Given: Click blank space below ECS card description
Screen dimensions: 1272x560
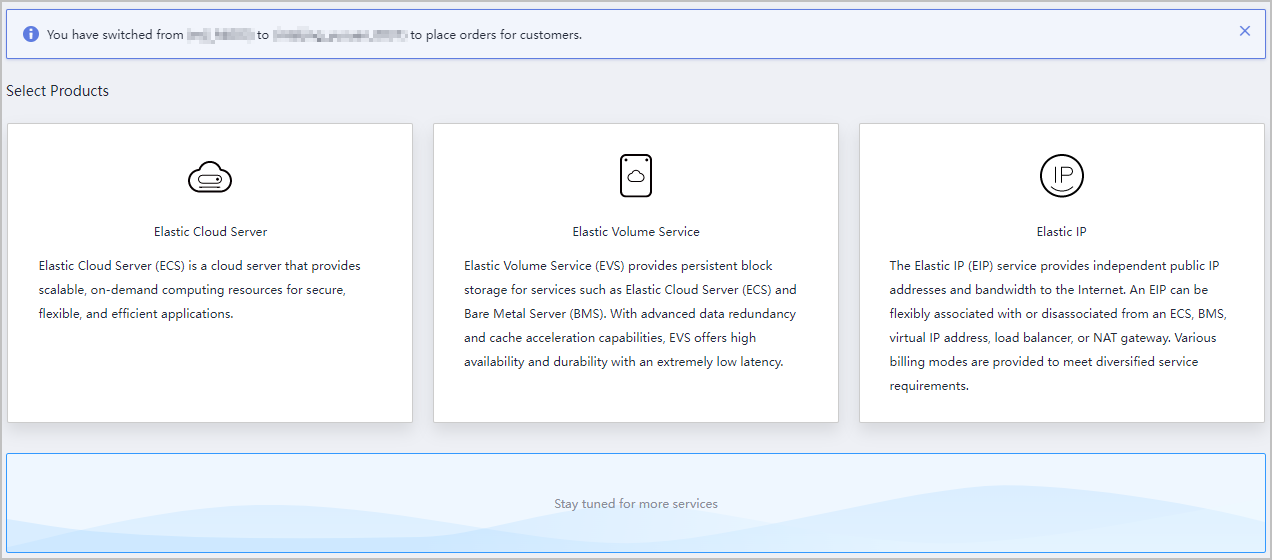Looking at the screenshot, I should [210, 375].
